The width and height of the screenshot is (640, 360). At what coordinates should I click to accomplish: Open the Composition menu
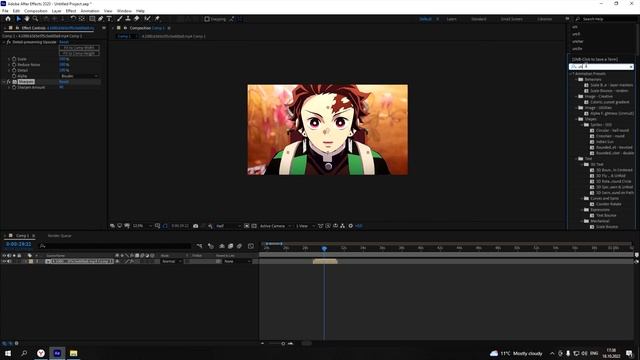pos(36,11)
